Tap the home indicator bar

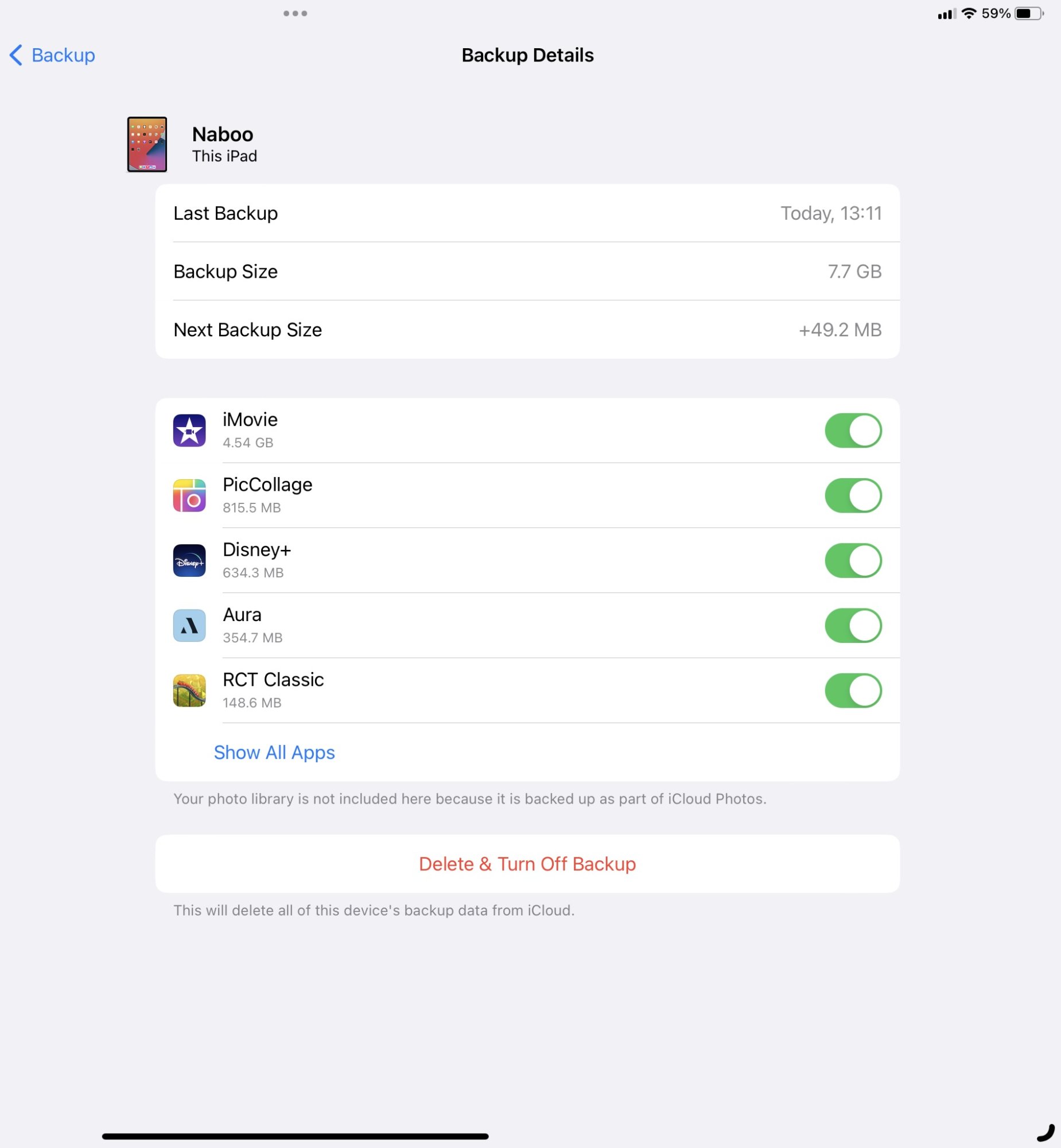pos(295,1135)
